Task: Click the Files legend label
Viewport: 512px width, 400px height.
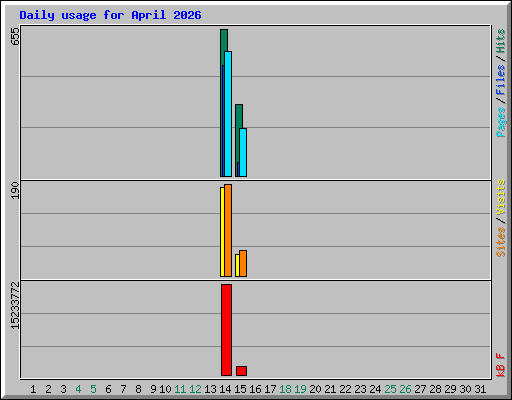Action: tap(500, 80)
